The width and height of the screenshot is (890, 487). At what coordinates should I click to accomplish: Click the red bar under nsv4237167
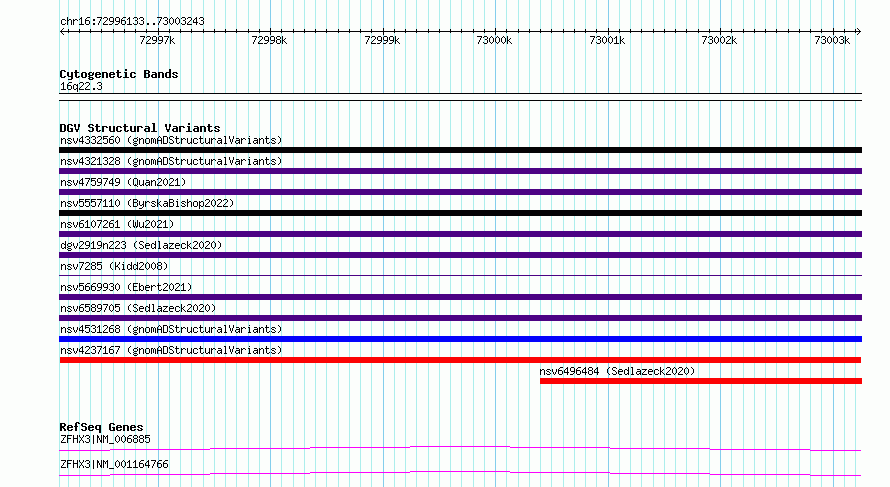pyautogui.click(x=460, y=360)
